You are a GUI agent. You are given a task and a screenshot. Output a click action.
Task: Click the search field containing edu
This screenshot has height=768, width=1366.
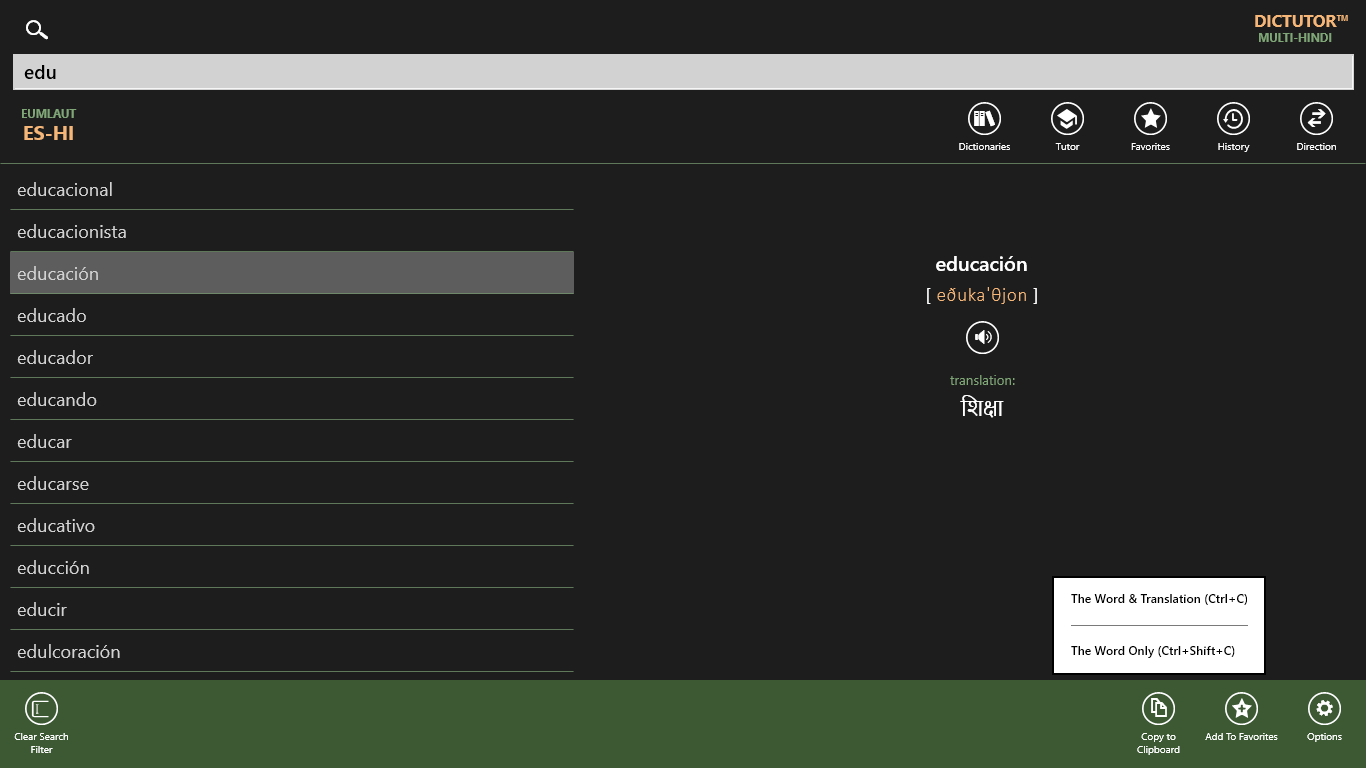tap(683, 72)
